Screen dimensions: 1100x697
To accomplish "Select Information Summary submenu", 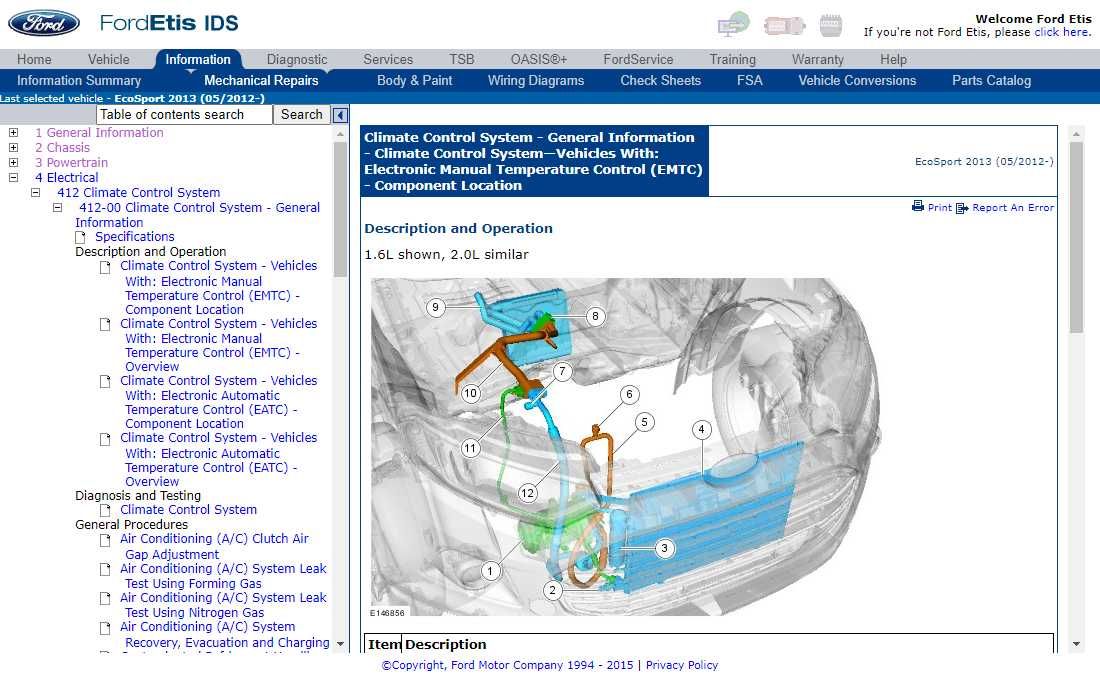I will 79,81.
